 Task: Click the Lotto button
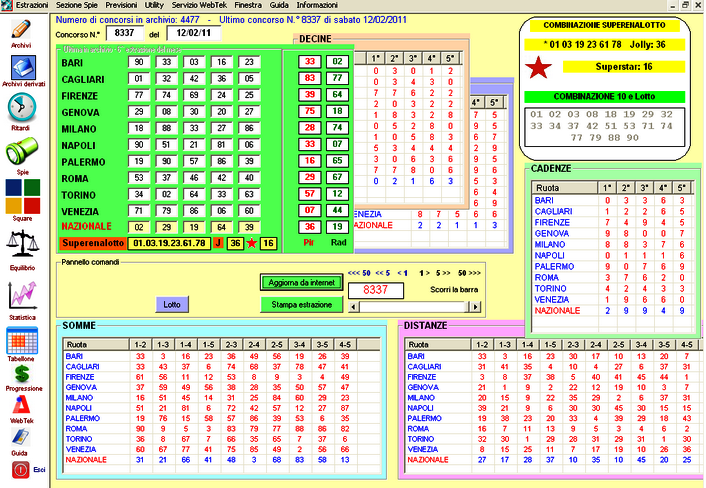click(x=172, y=305)
